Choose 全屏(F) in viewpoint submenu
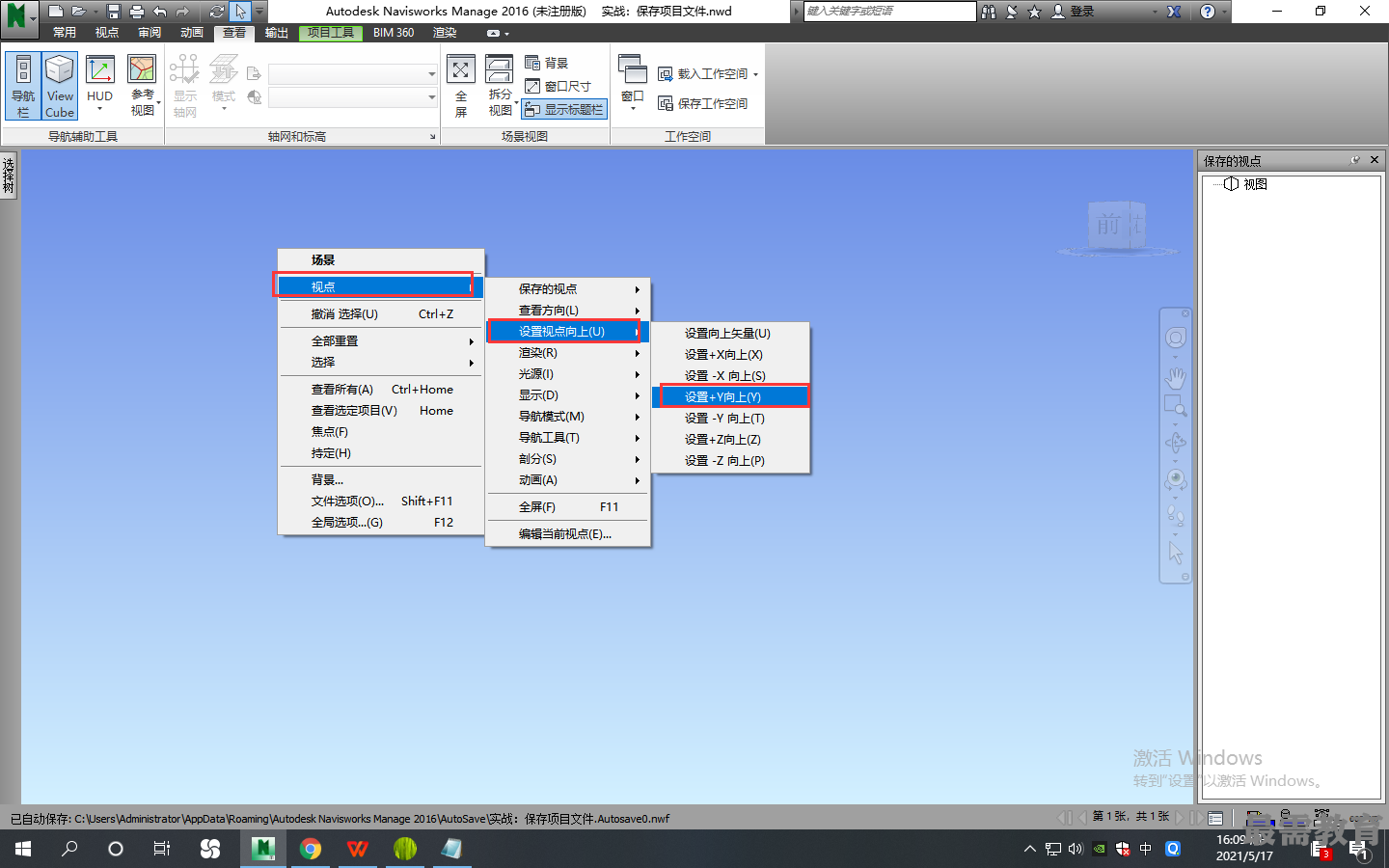Image resolution: width=1389 pixels, height=868 pixels. [x=568, y=507]
